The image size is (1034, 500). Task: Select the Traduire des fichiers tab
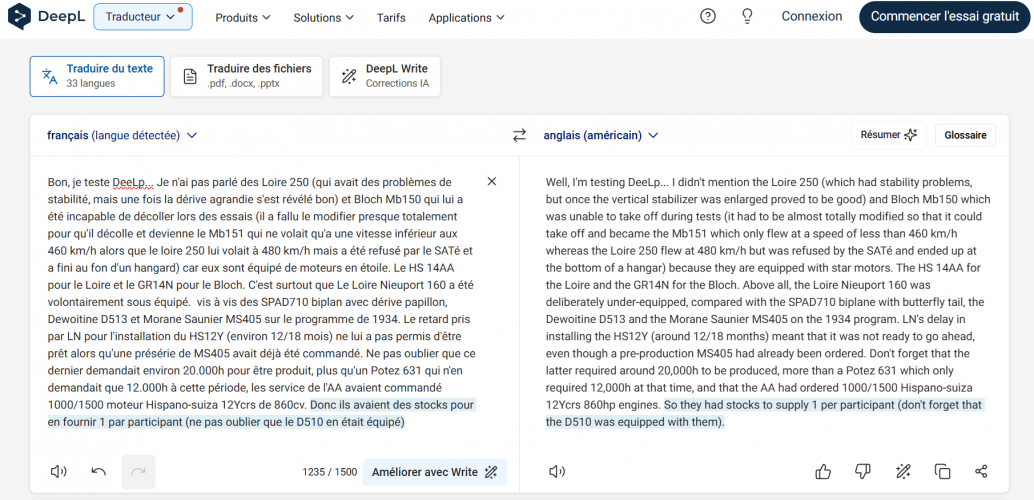pos(247,77)
